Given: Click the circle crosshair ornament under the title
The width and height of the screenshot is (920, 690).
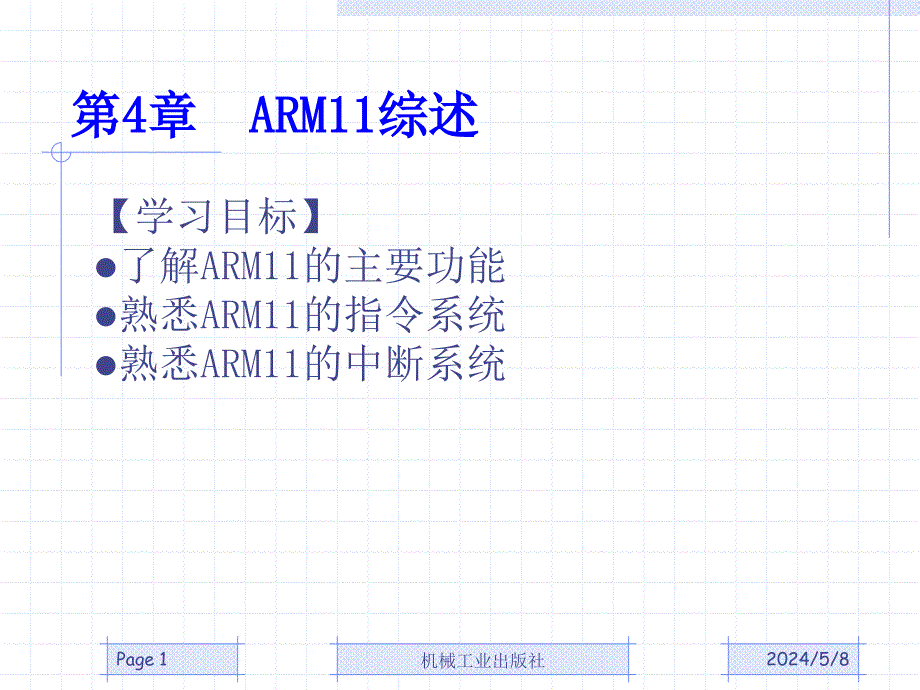Looking at the screenshot, I should [x=61, y=152].
